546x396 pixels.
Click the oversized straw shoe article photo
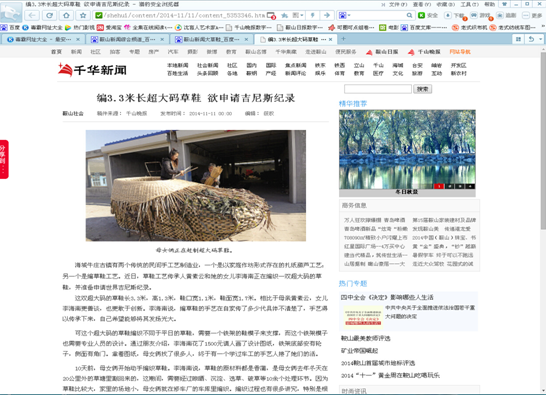(x=196, y=186)
